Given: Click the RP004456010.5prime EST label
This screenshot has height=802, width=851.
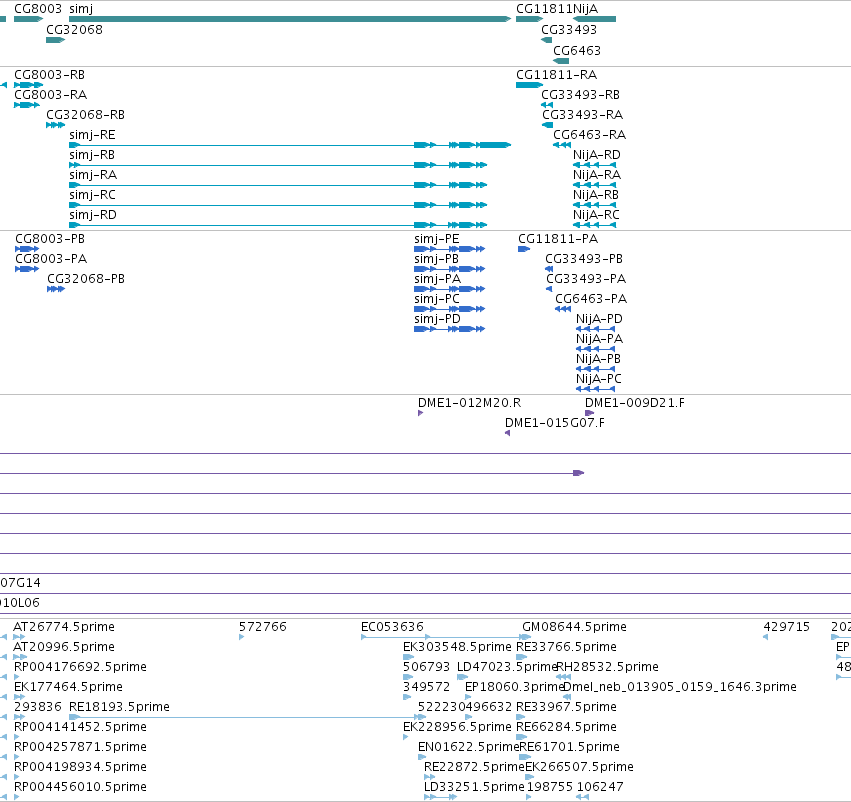Looking at the screenshot, I should 80,788.
